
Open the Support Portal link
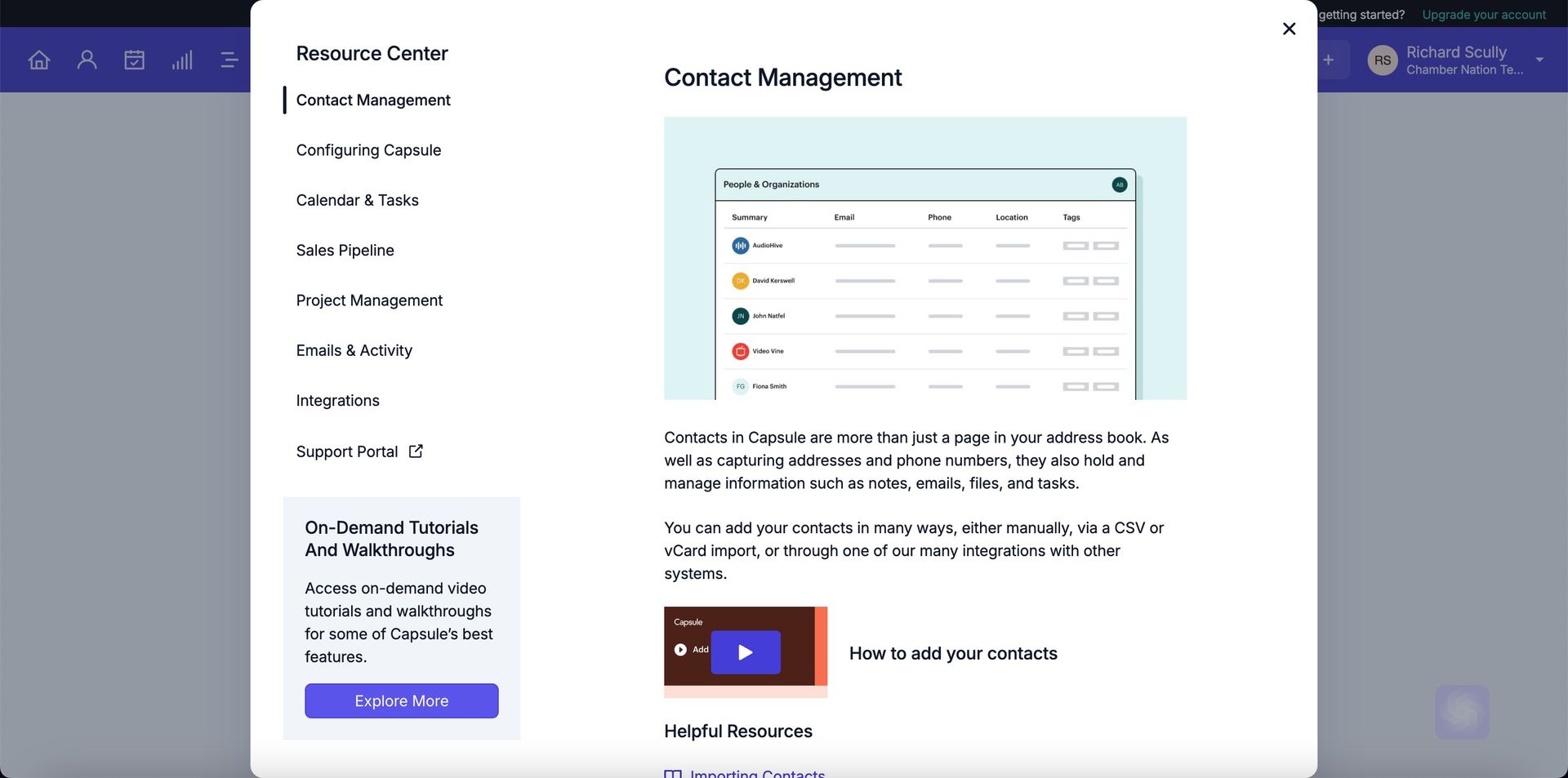click(x=347, y=451)
